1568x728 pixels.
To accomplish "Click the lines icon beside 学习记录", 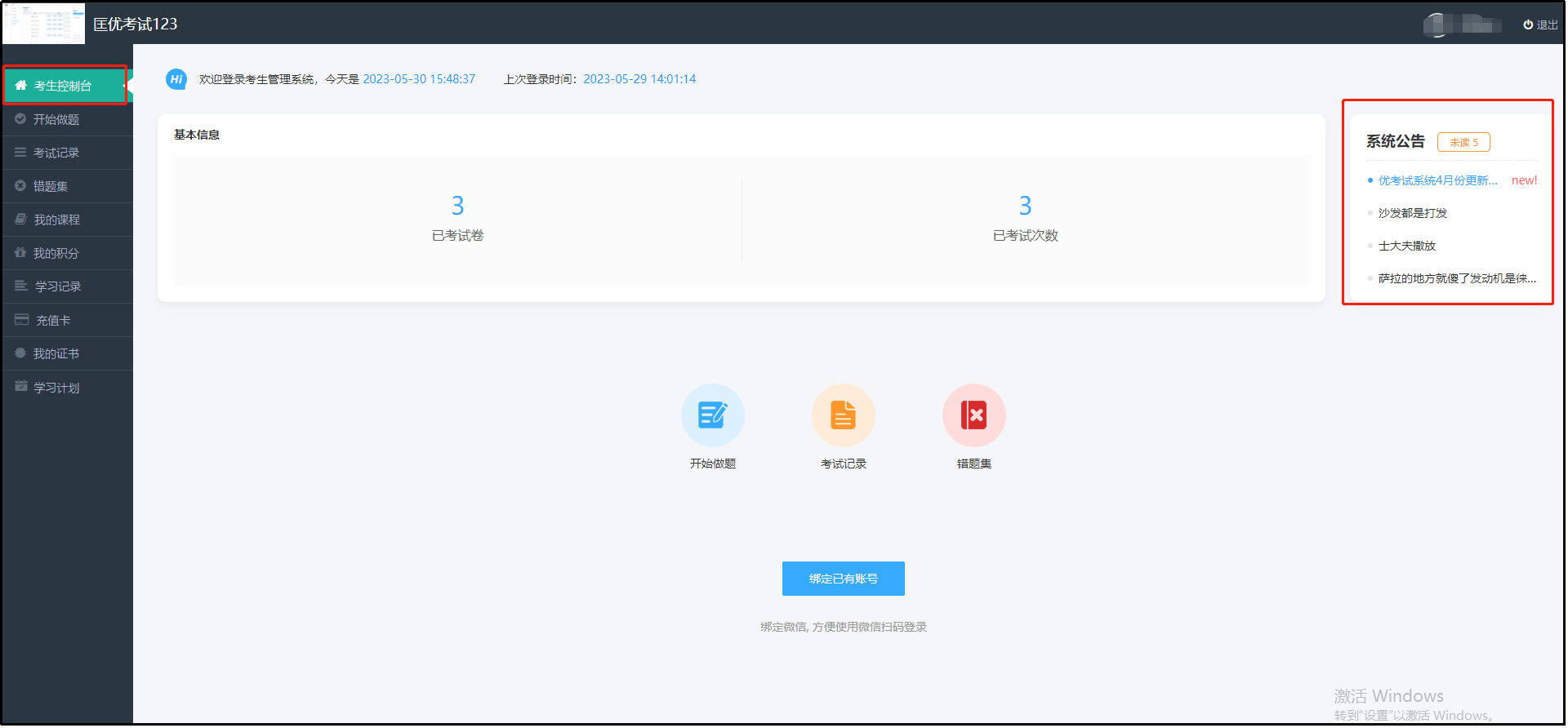I will [21, 286].
